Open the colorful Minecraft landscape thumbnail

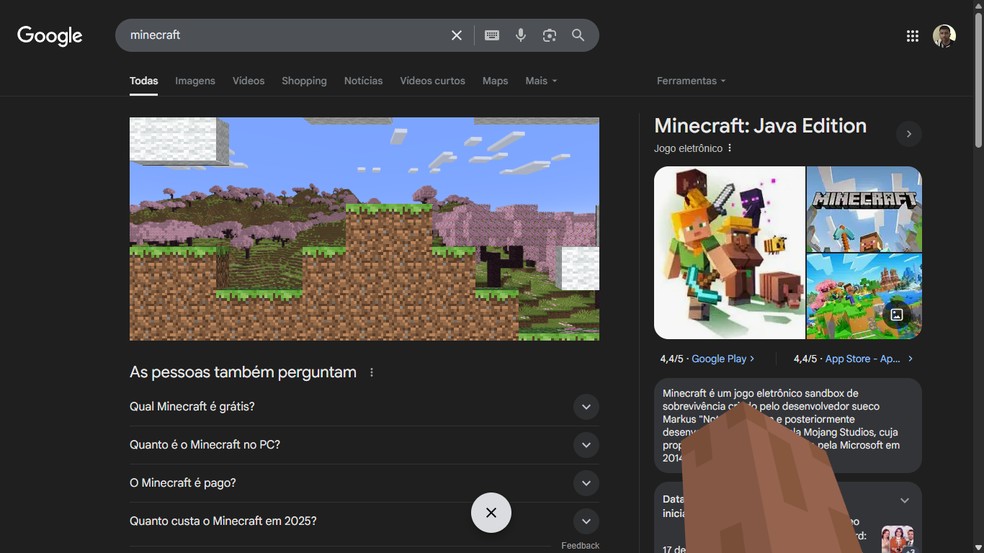tap(864, 296)
